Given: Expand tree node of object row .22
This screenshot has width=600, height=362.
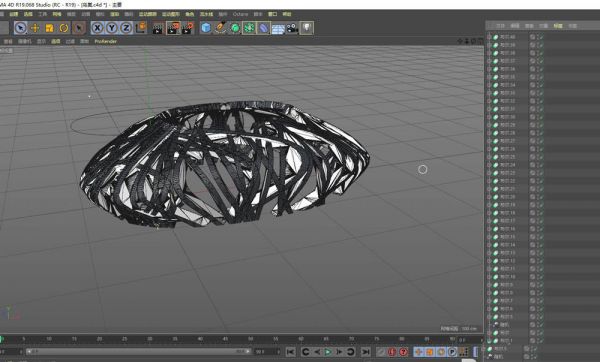Looking at the screenshot, I should [x=489, y=181].
